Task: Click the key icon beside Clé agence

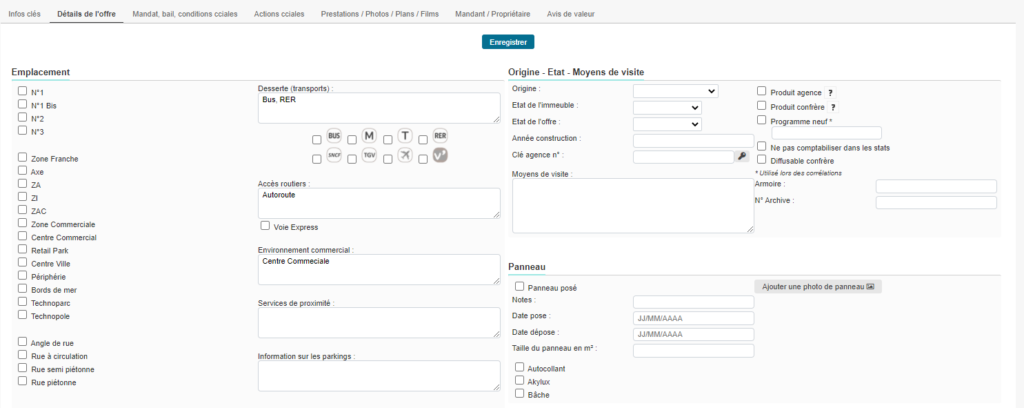Action: [x=741, y=157]
